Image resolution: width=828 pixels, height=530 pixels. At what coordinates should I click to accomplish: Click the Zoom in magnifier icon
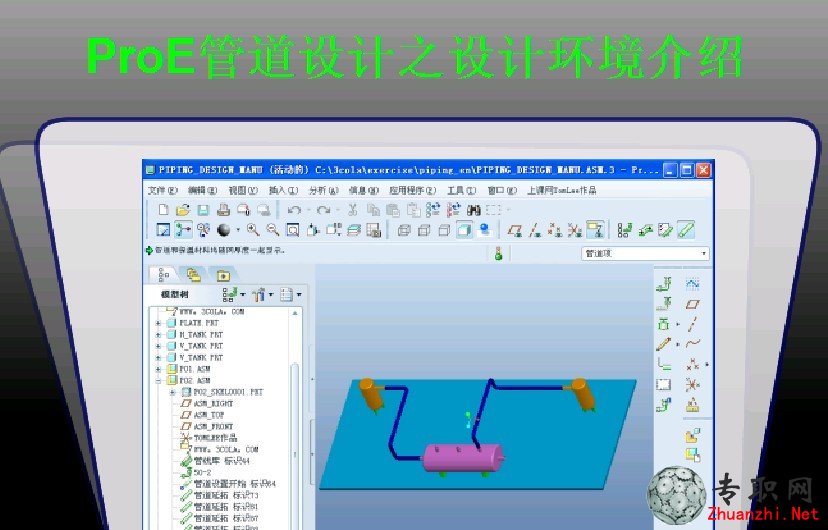pos(253,230)
